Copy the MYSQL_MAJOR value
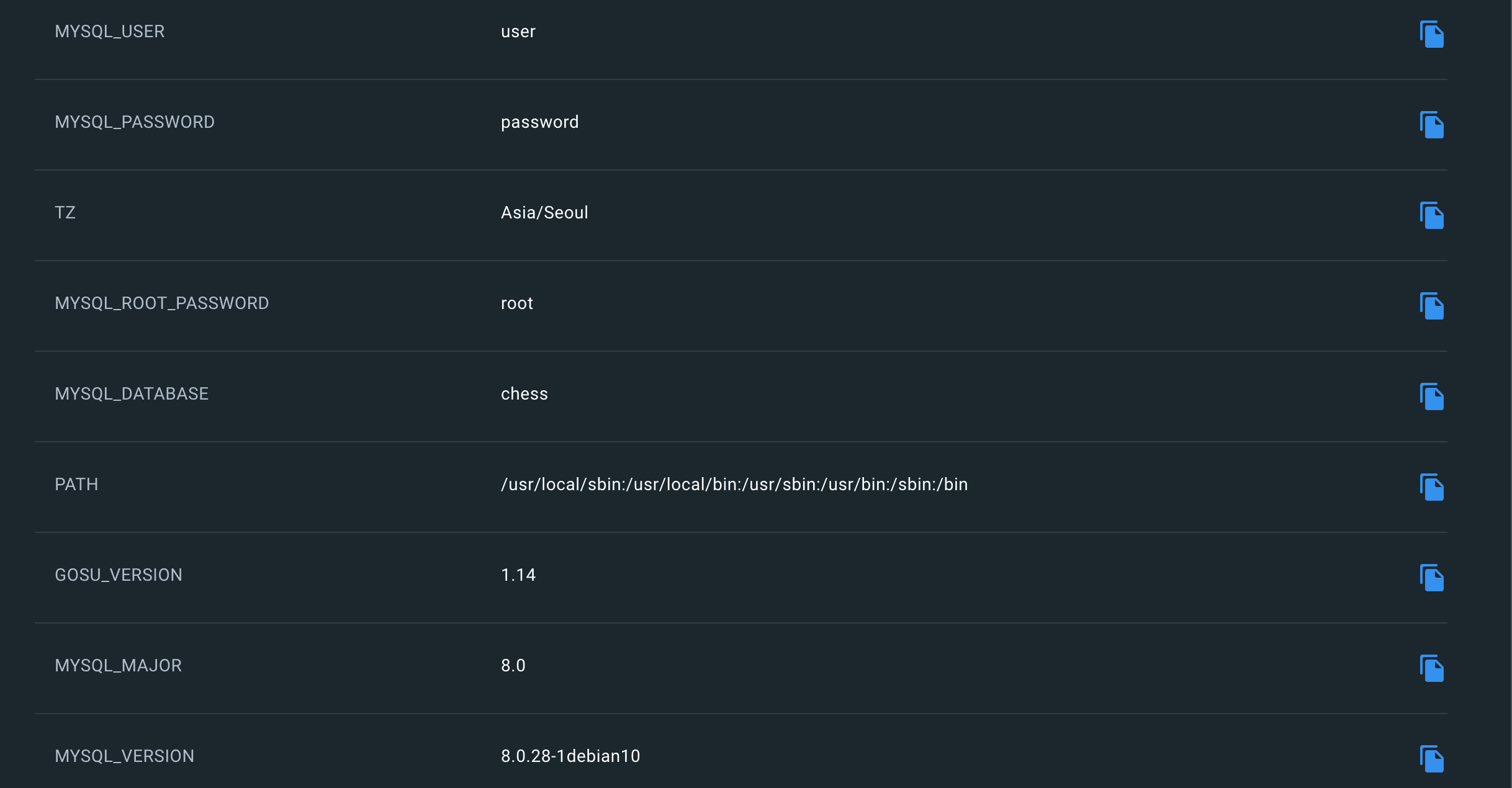The width and height of the screenshot is (1512, 788). point(1431,668)
